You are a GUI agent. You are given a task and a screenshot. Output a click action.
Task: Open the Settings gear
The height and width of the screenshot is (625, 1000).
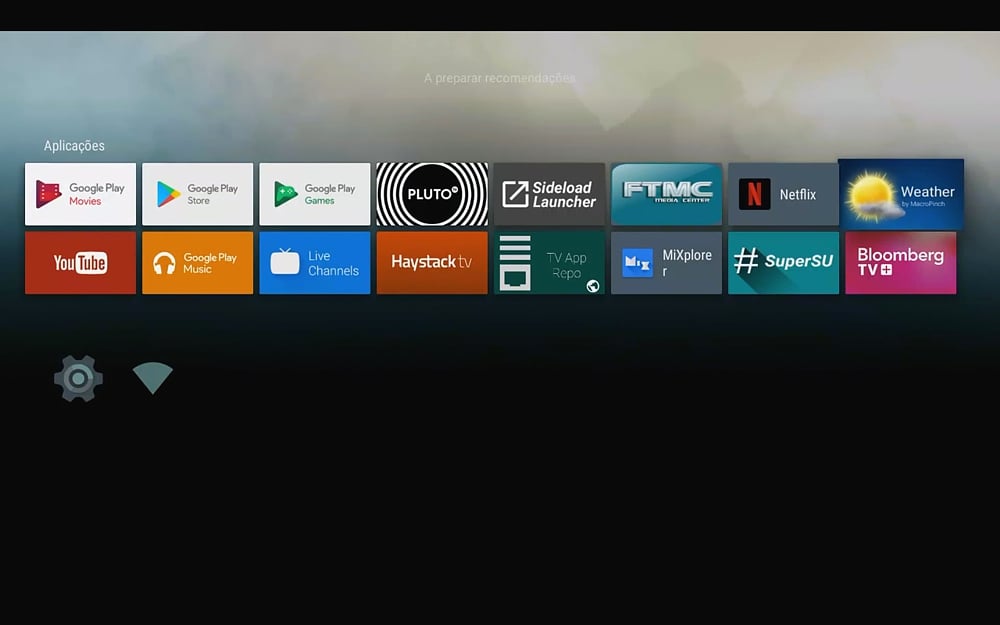point(78,378)
